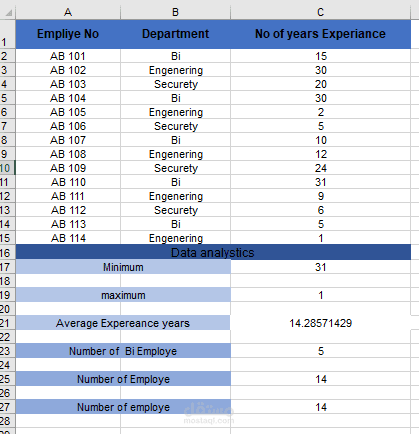Viewport: 419px width, 434px height.
Task: Select cell AB 106
Action: click(68, 126)
